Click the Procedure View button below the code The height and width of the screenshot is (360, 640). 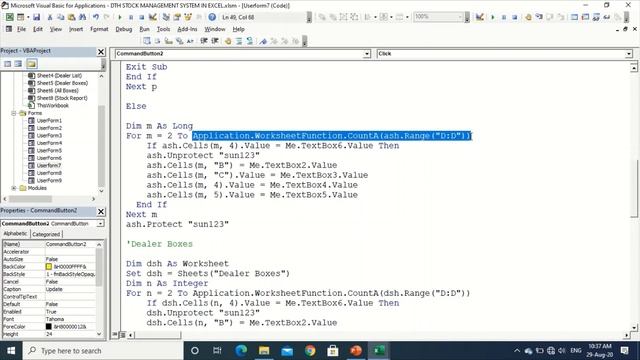115,335
